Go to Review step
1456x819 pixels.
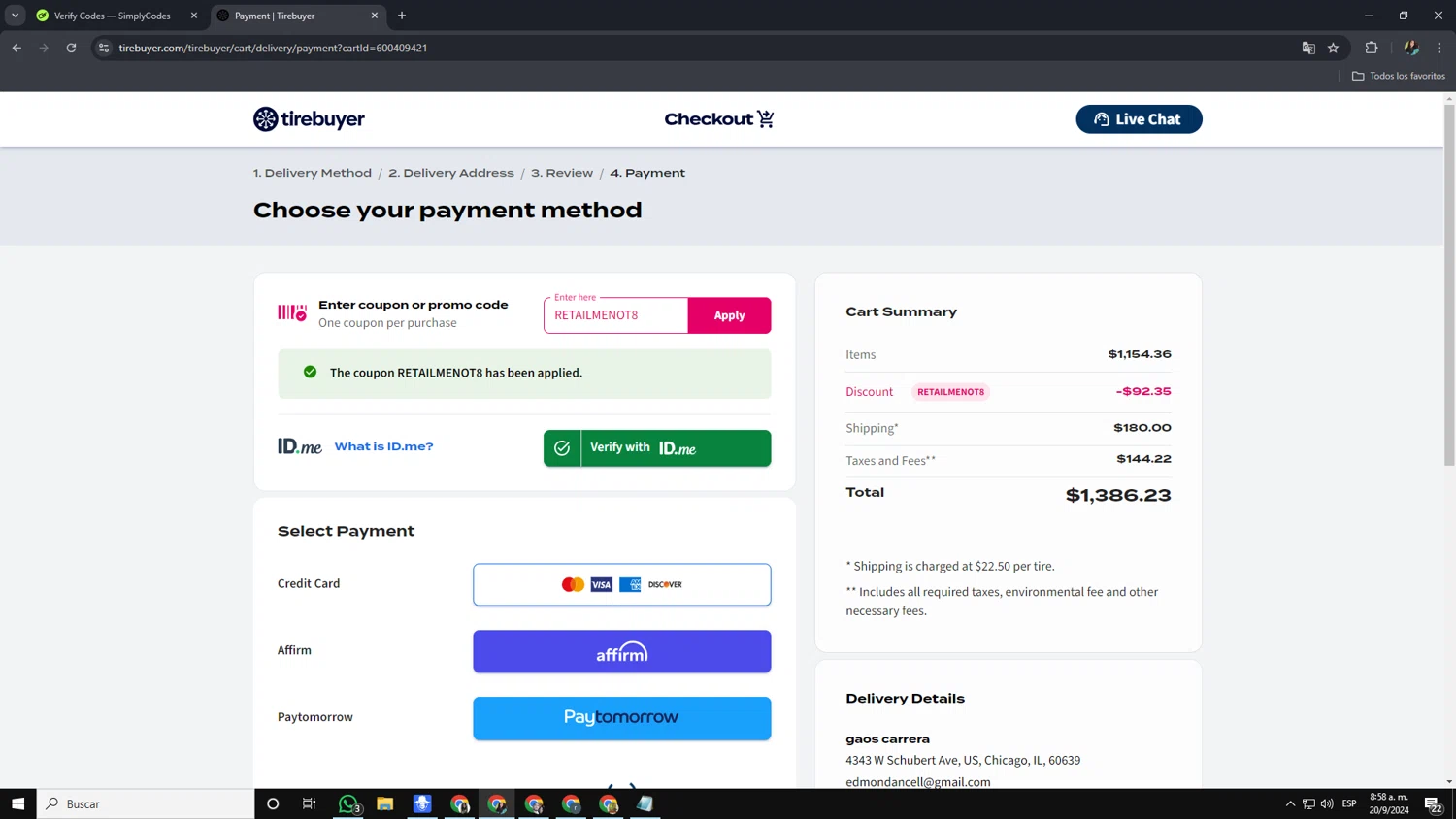tap(562, 173)
